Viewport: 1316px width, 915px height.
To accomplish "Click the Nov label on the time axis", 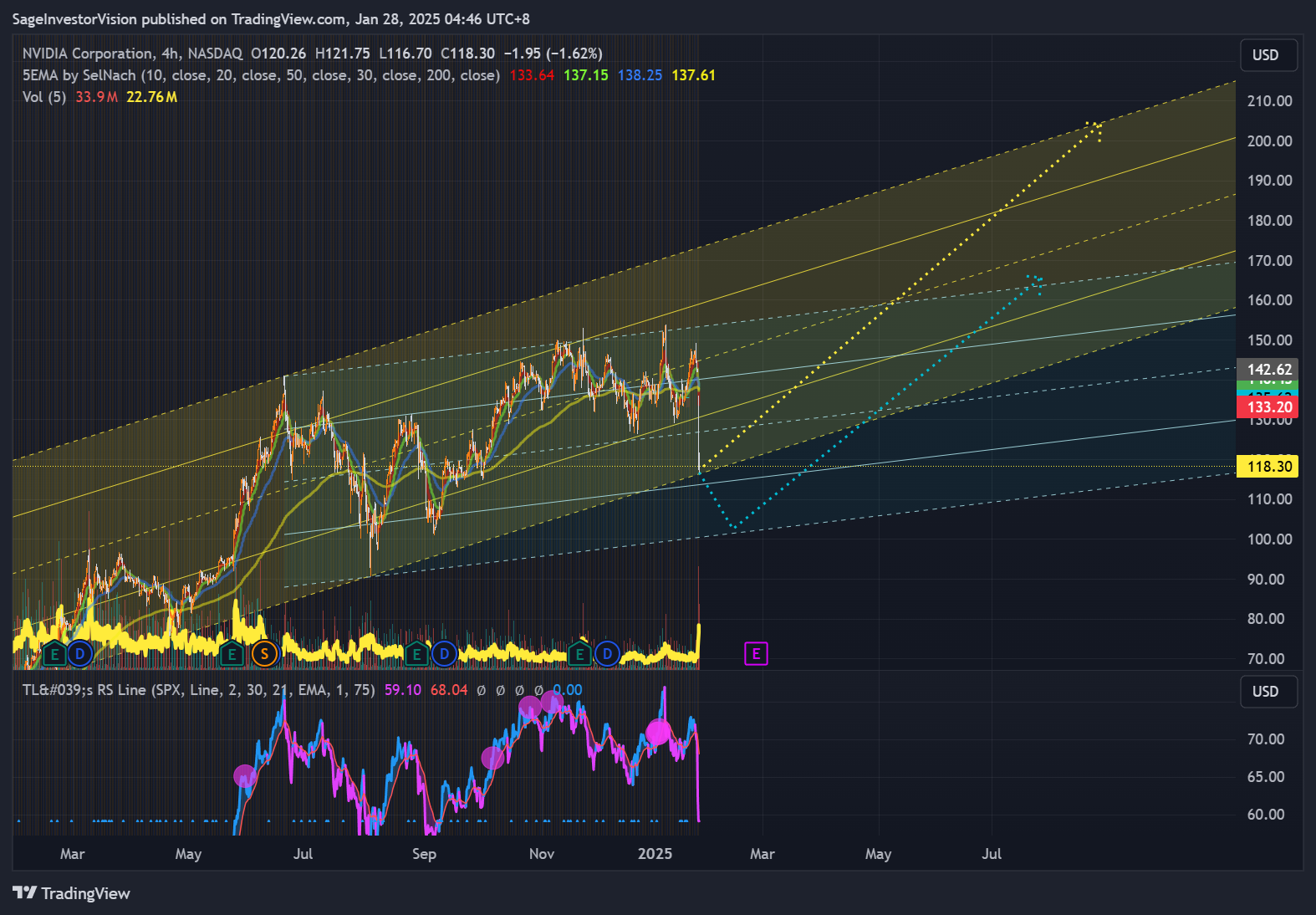I will click(542, 854).
